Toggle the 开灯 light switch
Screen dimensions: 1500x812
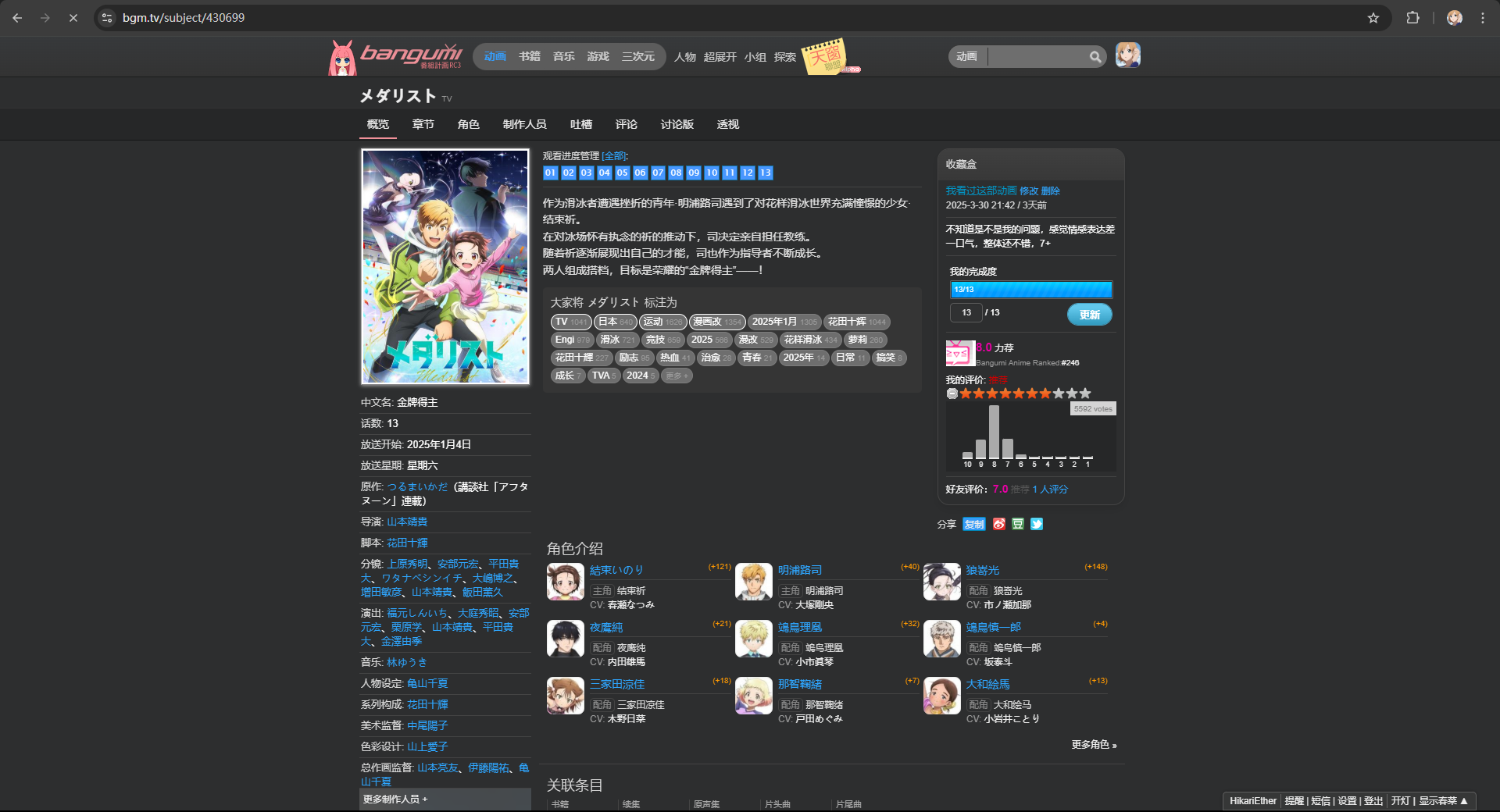1401,800
